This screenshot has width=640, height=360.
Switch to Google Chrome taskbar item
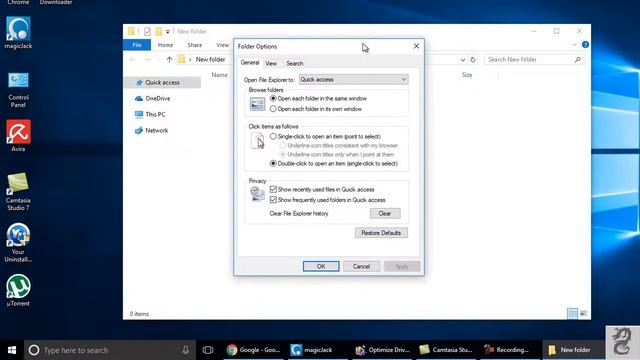click(x=253, y=350)
